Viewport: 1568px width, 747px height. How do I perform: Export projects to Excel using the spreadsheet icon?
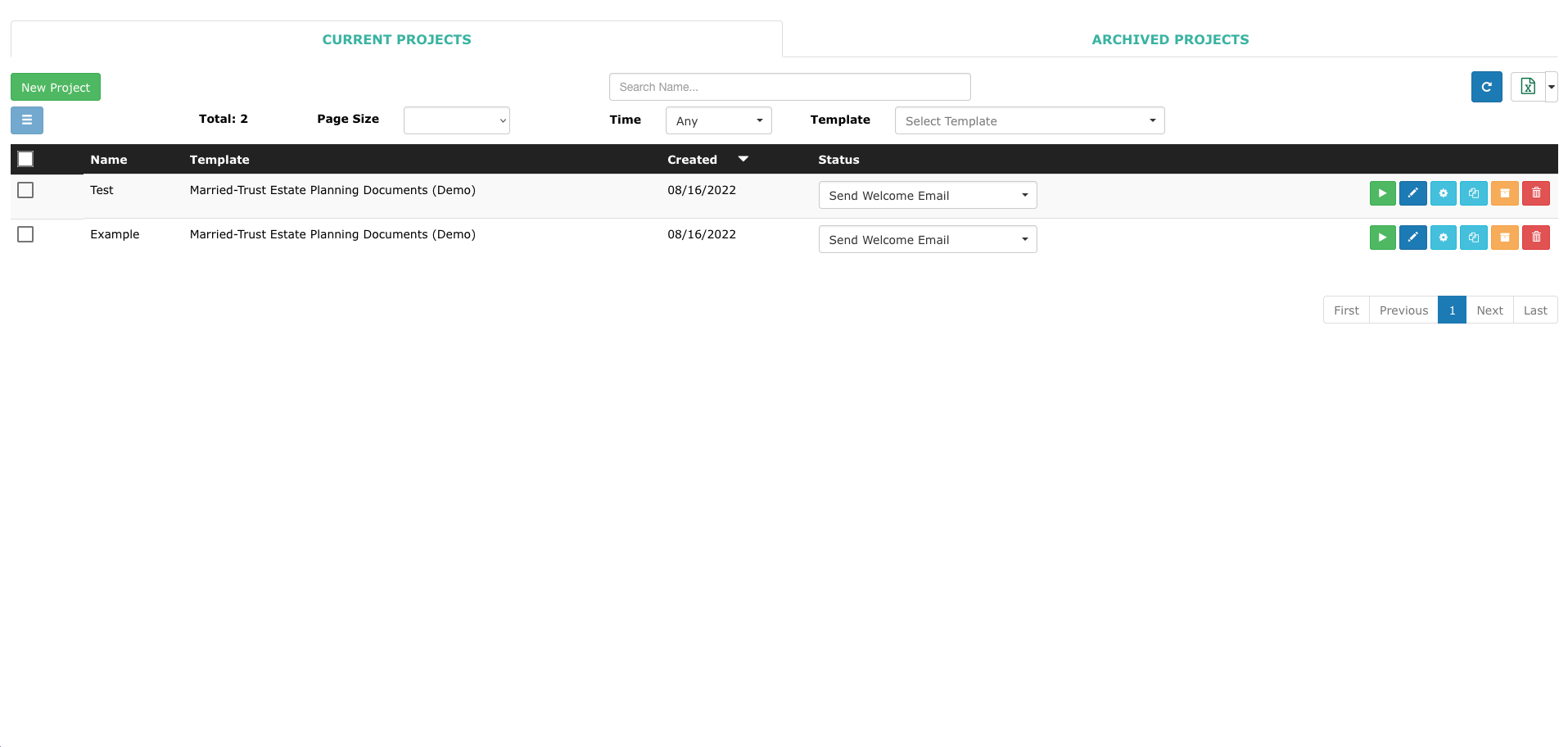[x=1527, y=86]
